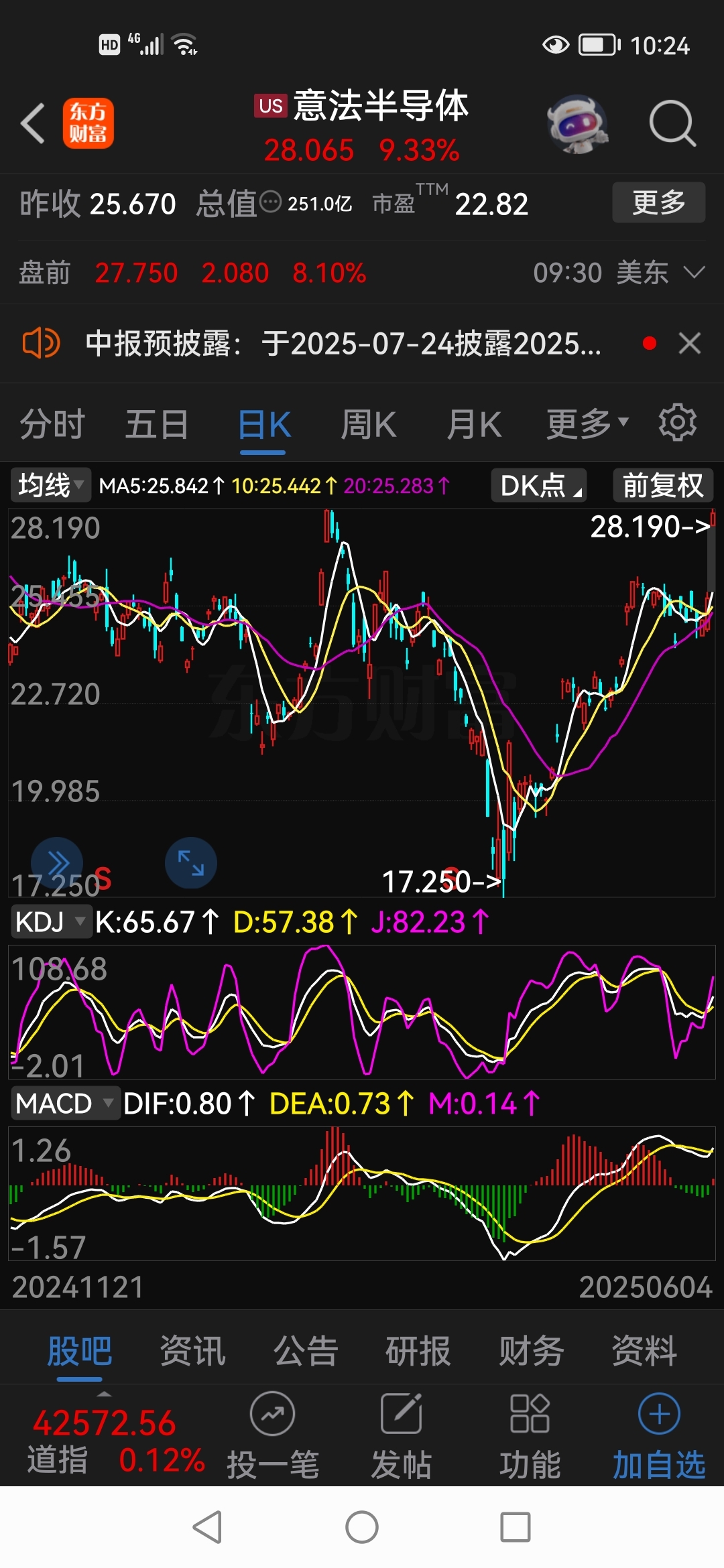Tap the 17.250 low price marker
The width and height of the screenshot is (724, 1568).
click(441, 882)
